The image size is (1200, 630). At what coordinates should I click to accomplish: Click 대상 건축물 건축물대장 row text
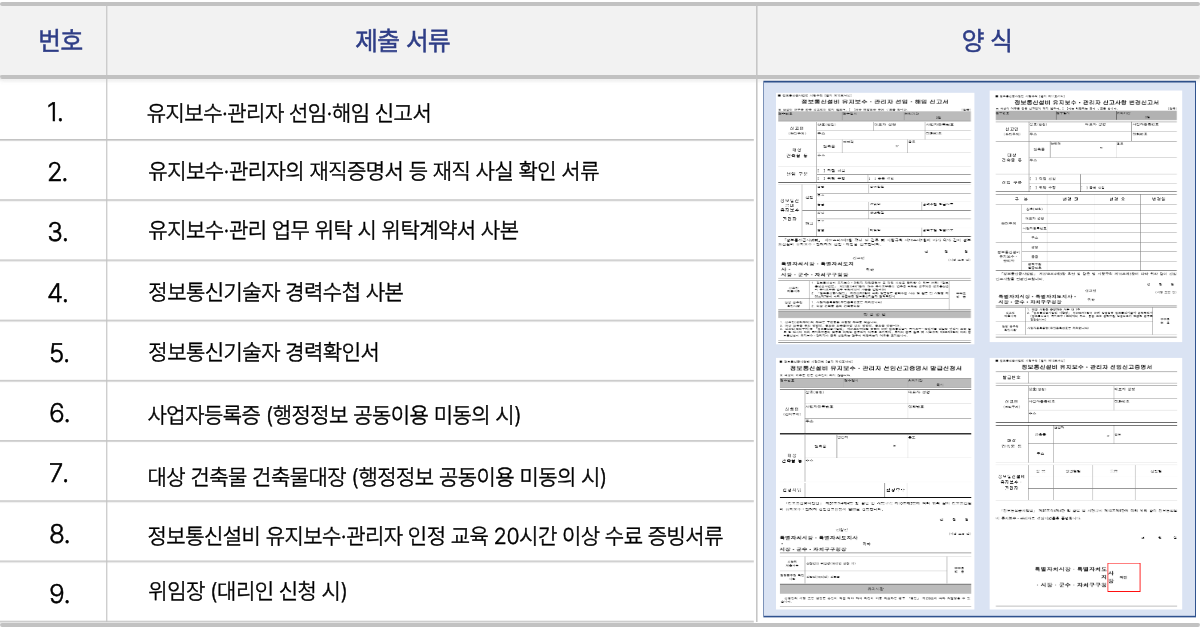(377, 474)
